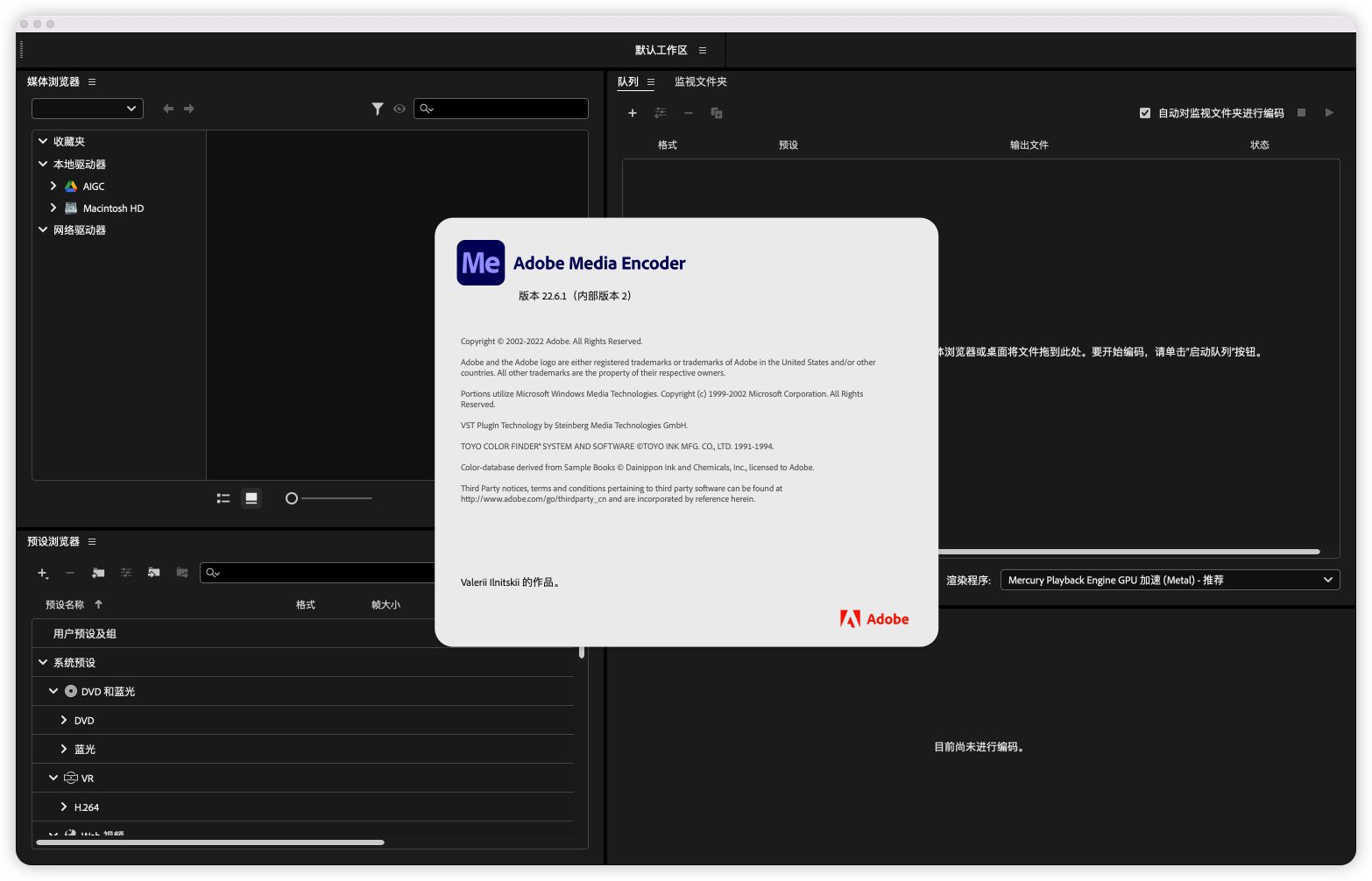Image resolution: width=1372 pixels, height=881 pixels.
Task: Click the create new preset plus icon
Action: point(42,574)
